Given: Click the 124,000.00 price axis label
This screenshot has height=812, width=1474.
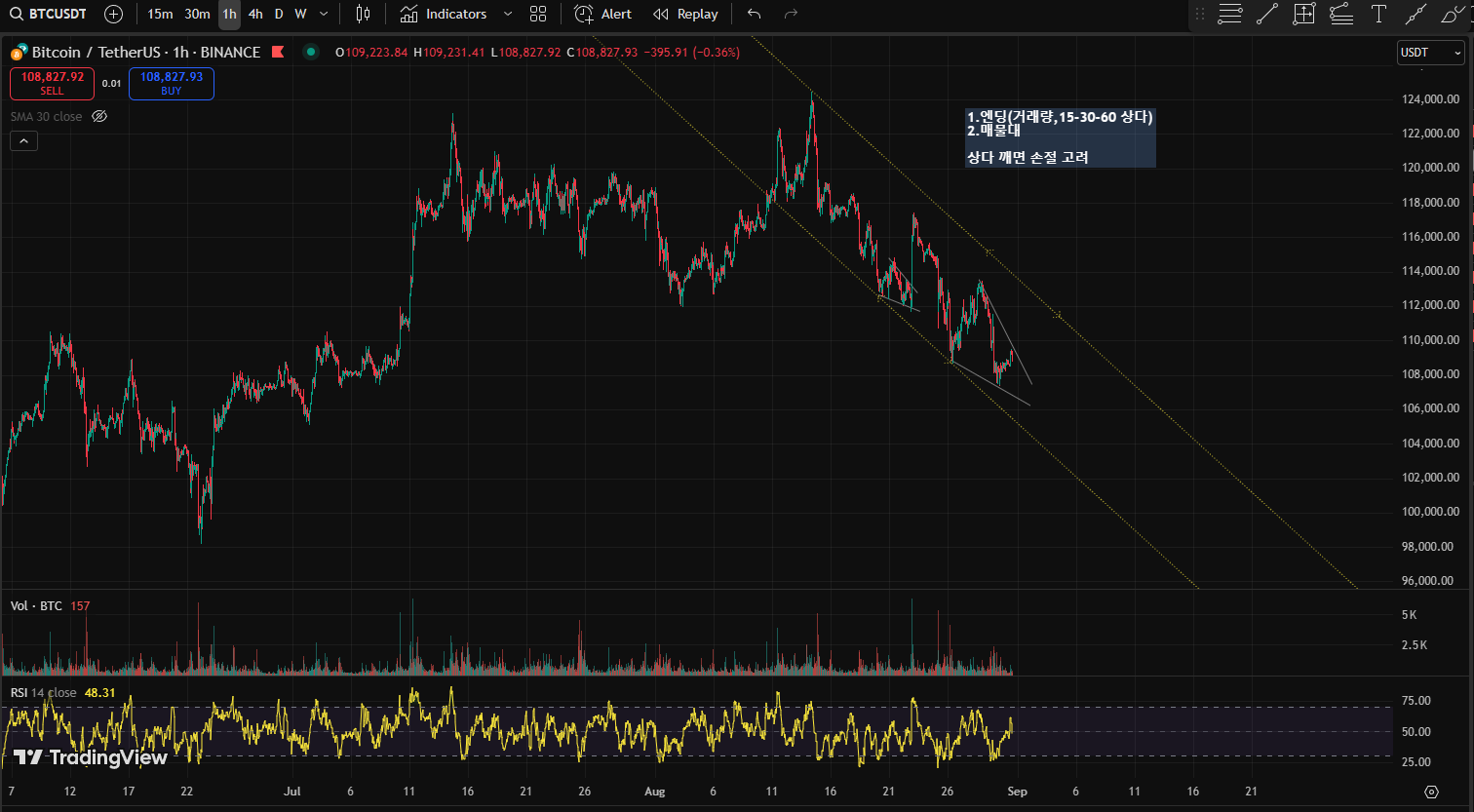Looking at the screenshot, I should 1430,98.
